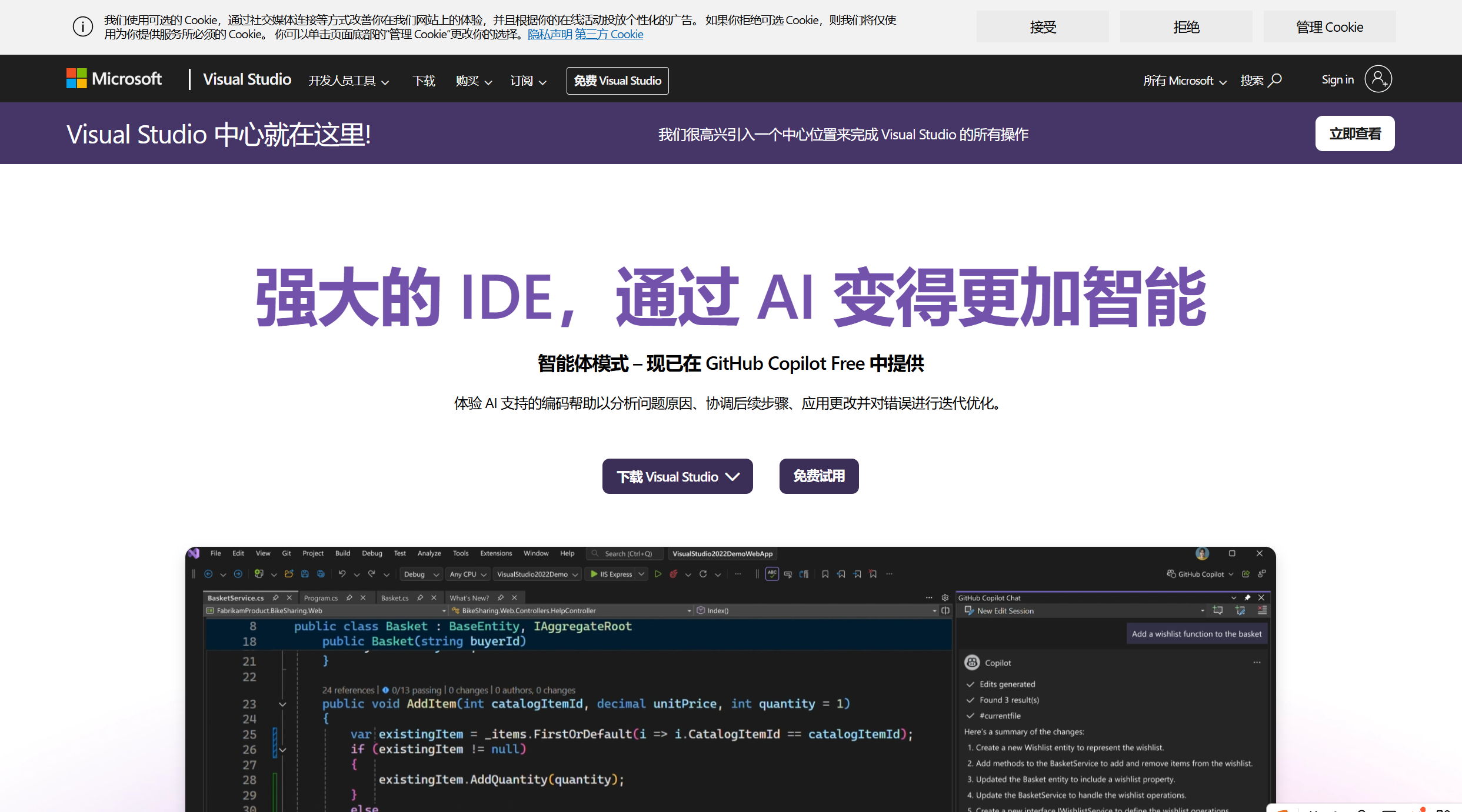Click the Hot Reload flame icon
The height and width of the screenshot is (812, 1462).
point(673,574)
